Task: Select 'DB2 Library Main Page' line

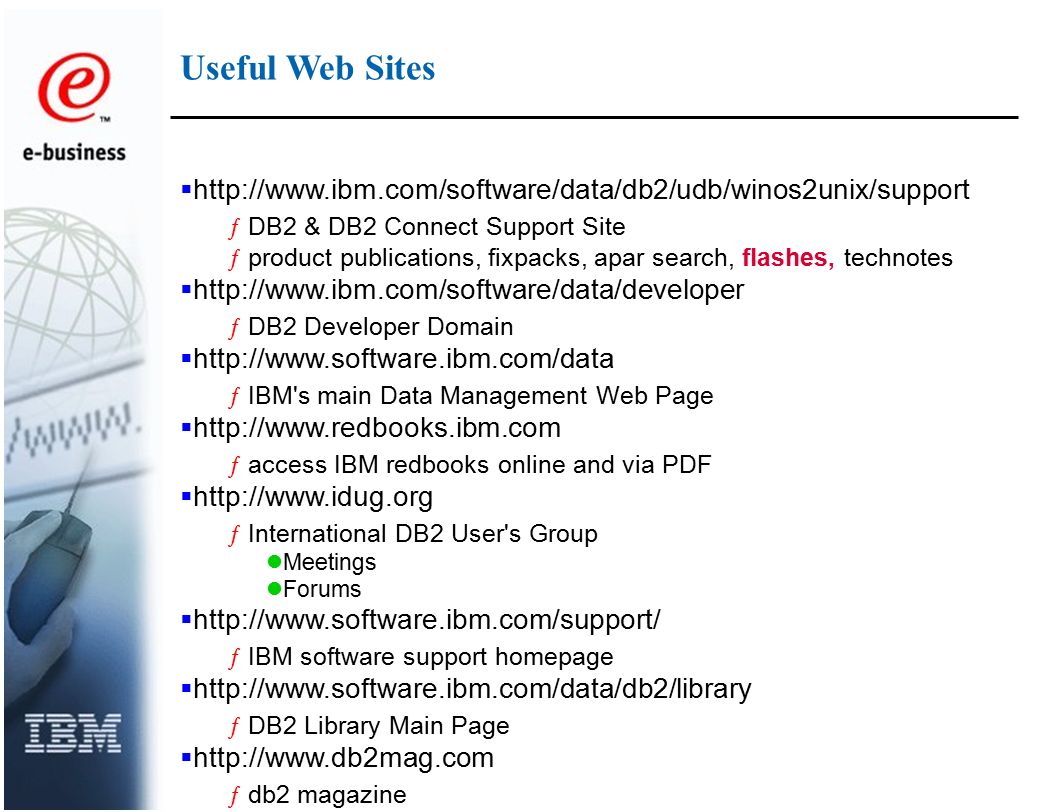Action: click(x=378, y=726)
